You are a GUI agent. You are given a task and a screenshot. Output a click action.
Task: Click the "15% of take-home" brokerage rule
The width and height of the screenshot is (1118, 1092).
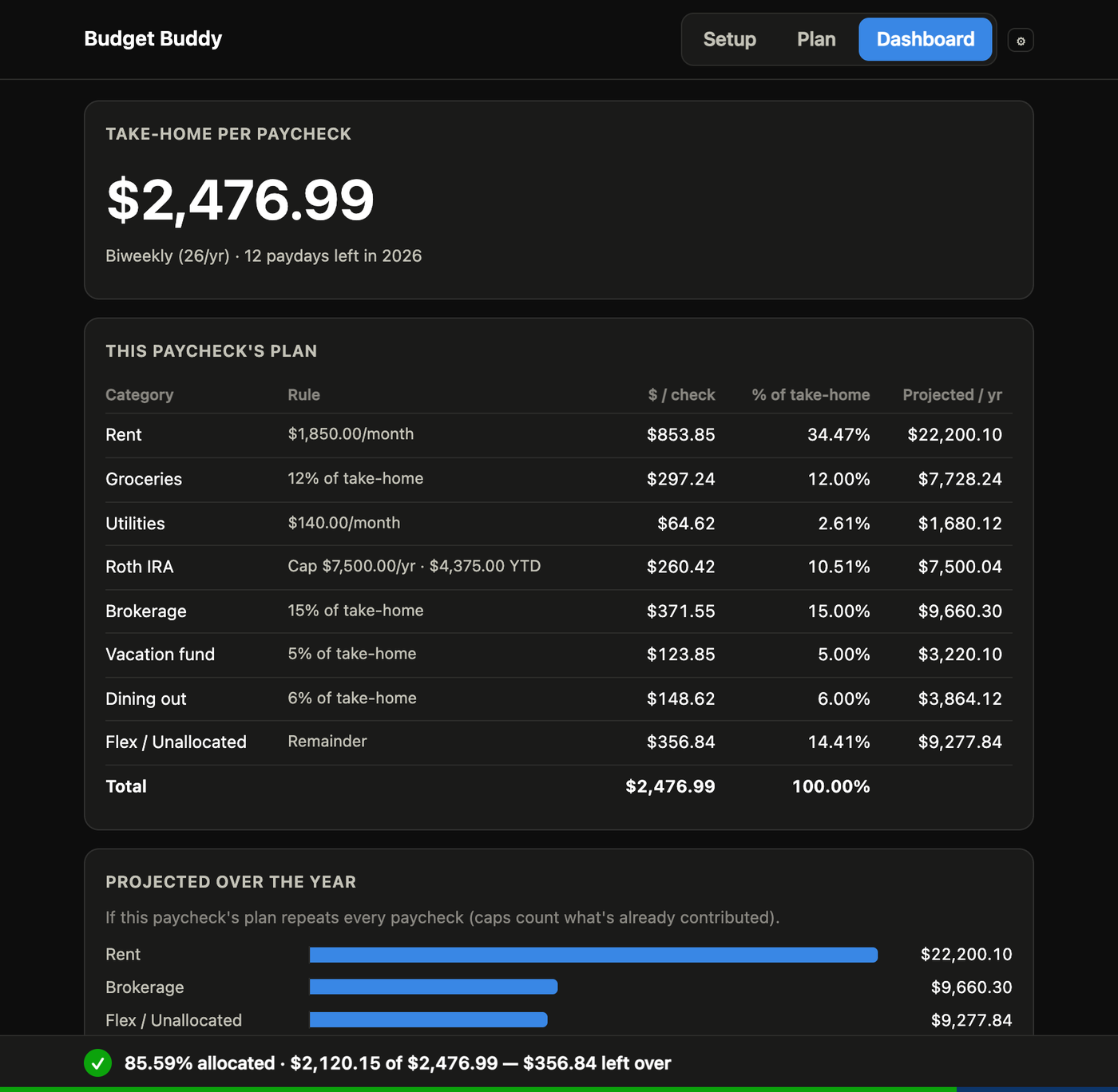tap(356, 611)
